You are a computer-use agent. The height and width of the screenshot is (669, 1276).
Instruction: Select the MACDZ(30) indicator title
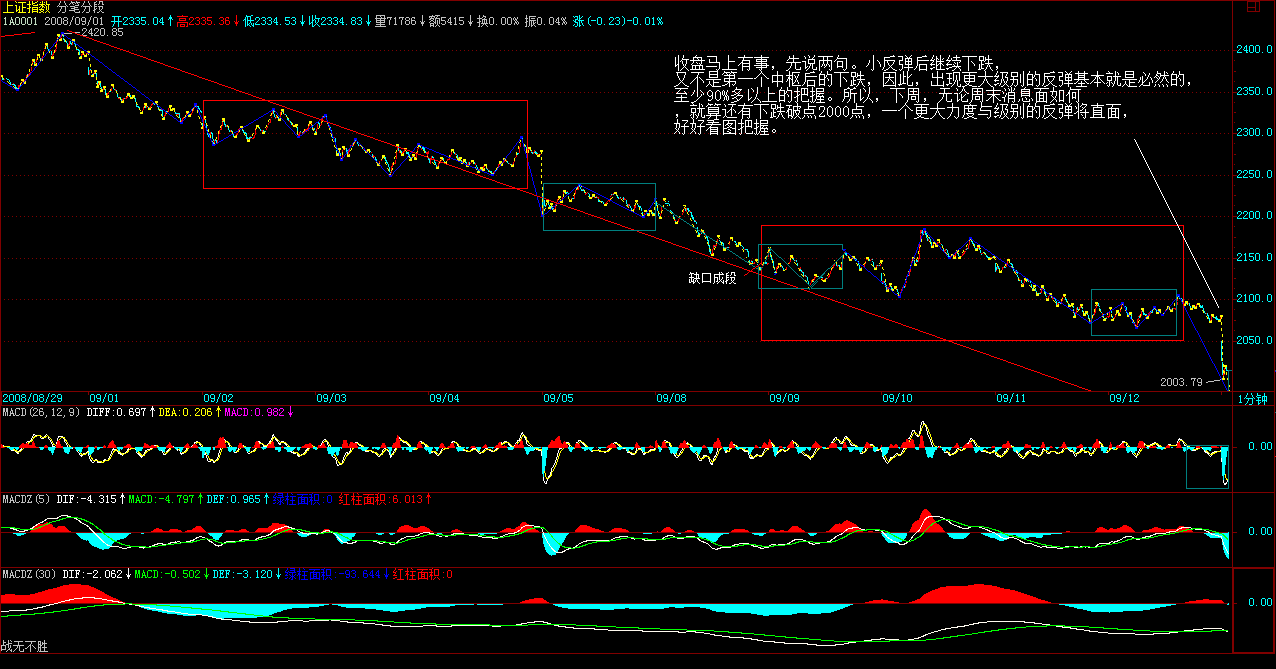point(29,575)
